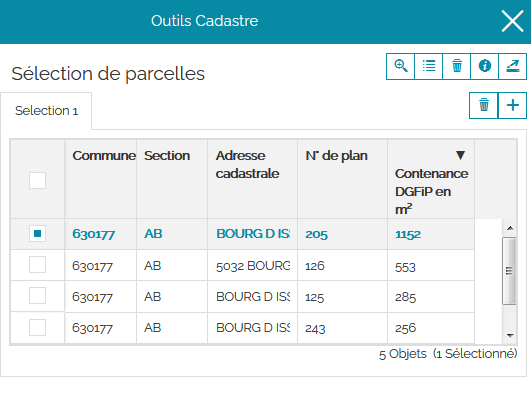This screenshot has height=403, width=531.
Task: Delete Selection 1 tab with trash icon
Action: [484, 105]
